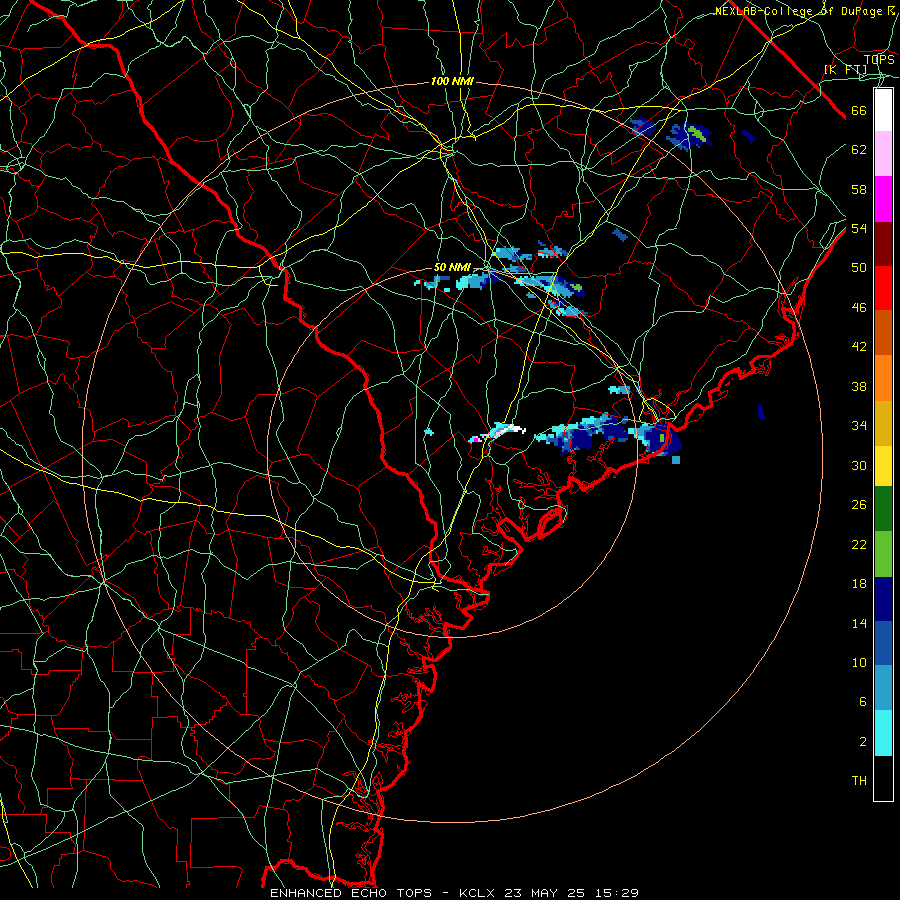Click the 'ENHANCED ECHO TOPS' caption text
This screenshot has width=900, height=900.
351,893
